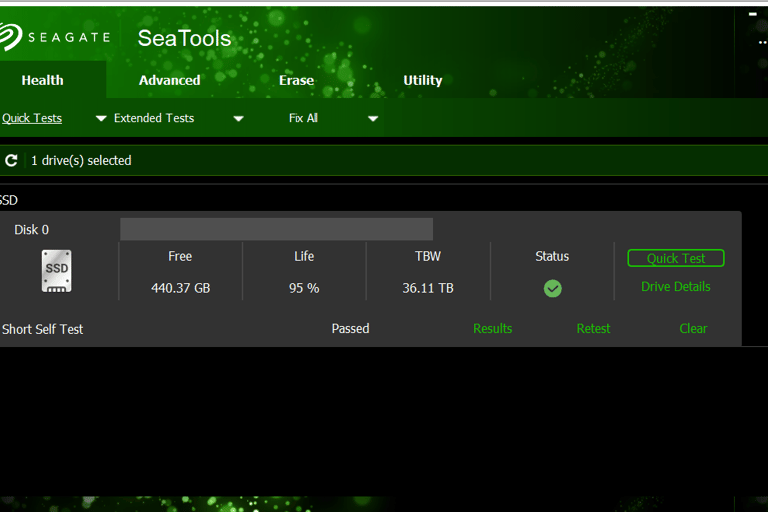The height and width of the screenshot is (512, 768).
Task: Open the more options ellipsis menu
Action: click(x=763, y=43)
